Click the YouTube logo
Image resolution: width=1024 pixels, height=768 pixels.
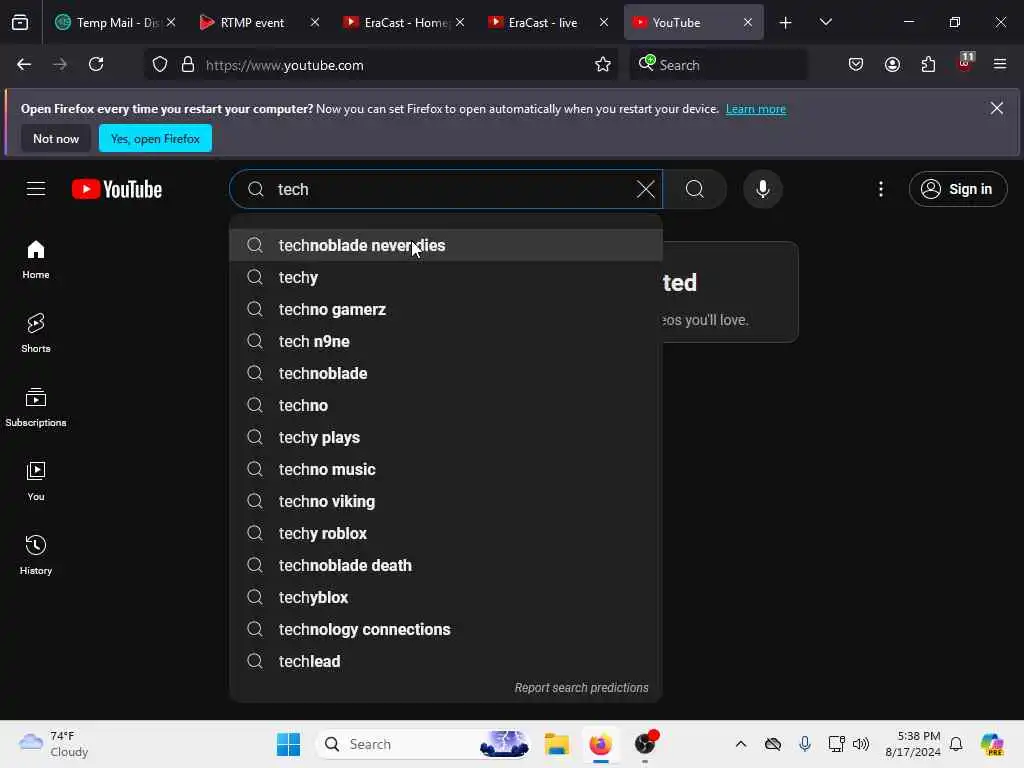(117, 189)
